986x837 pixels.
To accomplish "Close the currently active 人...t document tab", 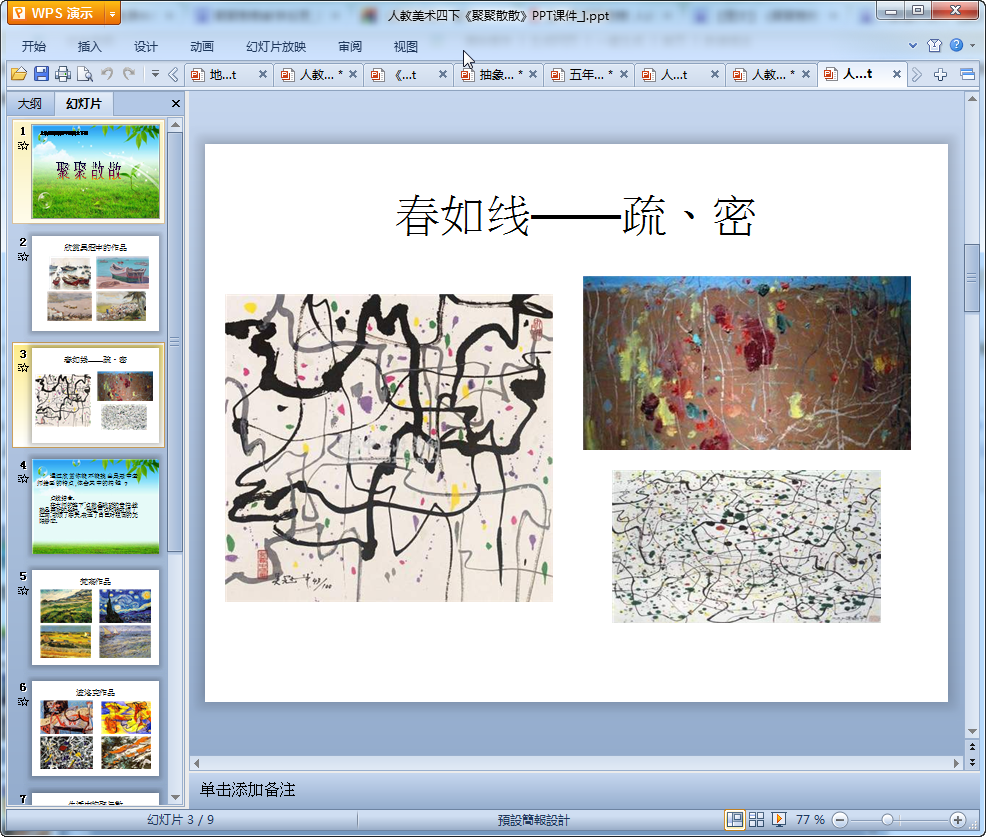I will click(x=897, y=74).
